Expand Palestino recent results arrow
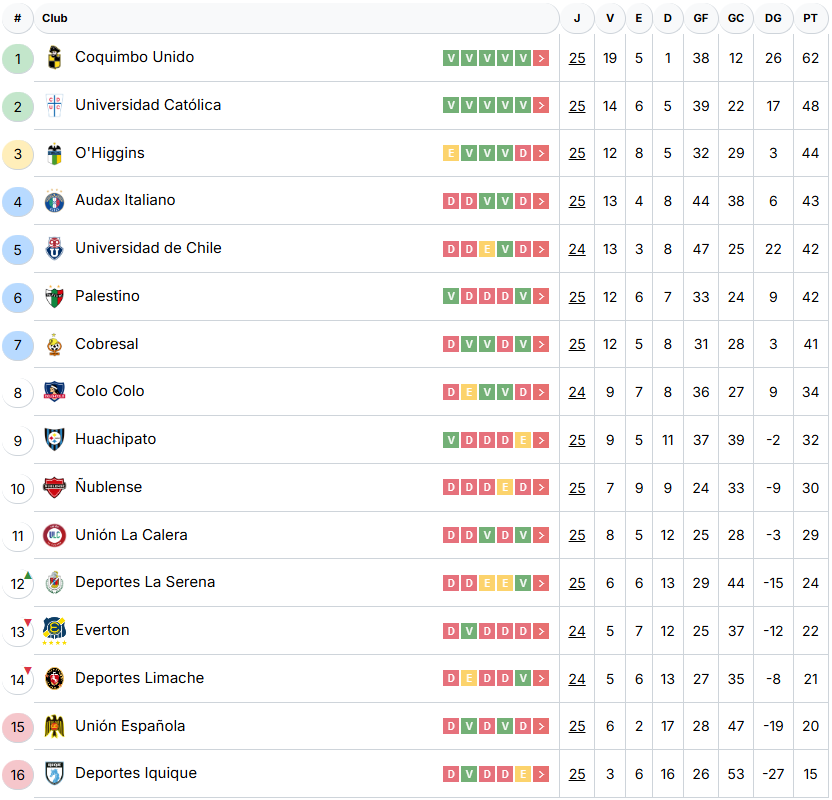Screen dimensions: 832x800 (541, 297)
